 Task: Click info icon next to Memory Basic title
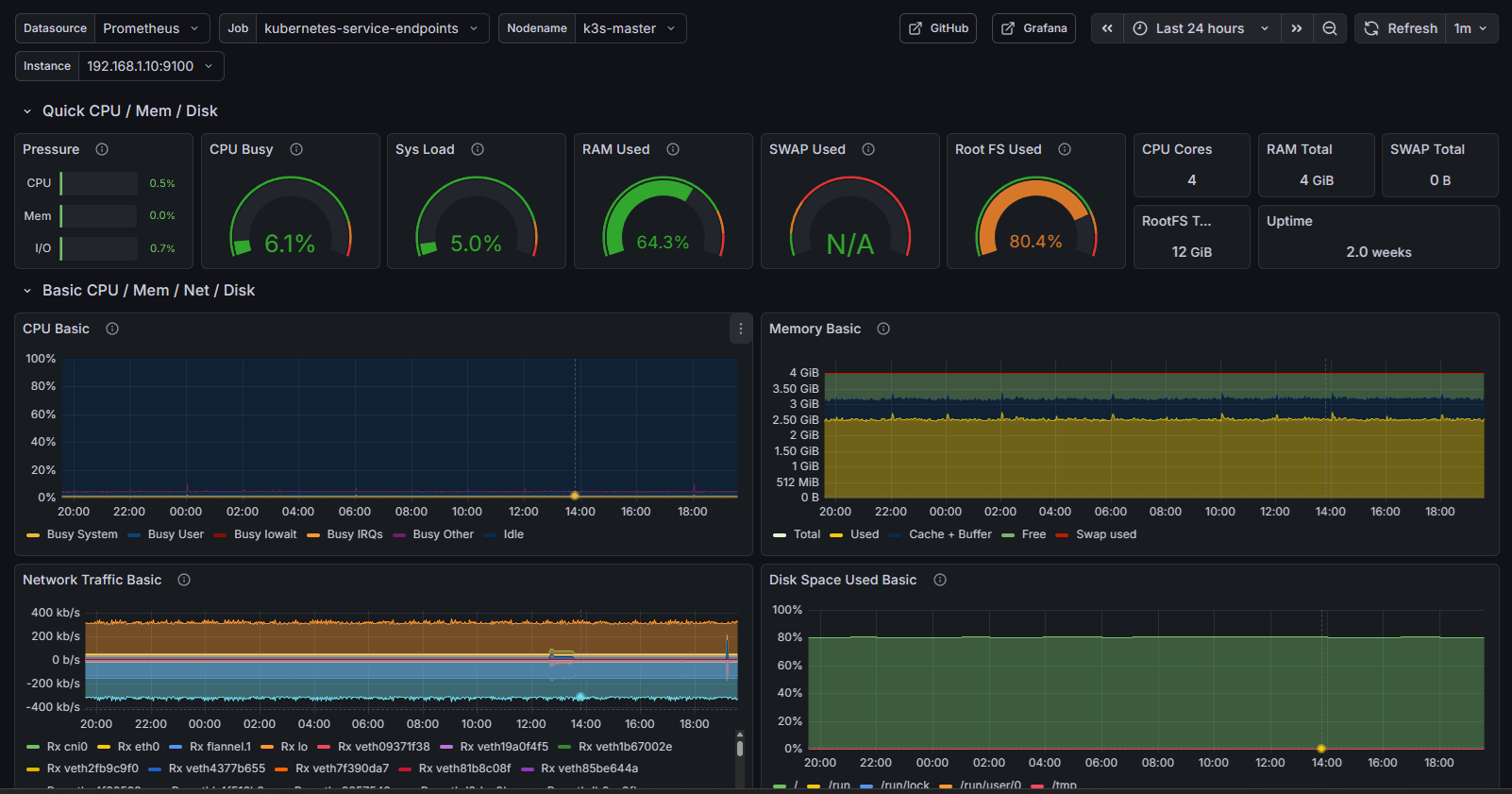coord(883,329)
